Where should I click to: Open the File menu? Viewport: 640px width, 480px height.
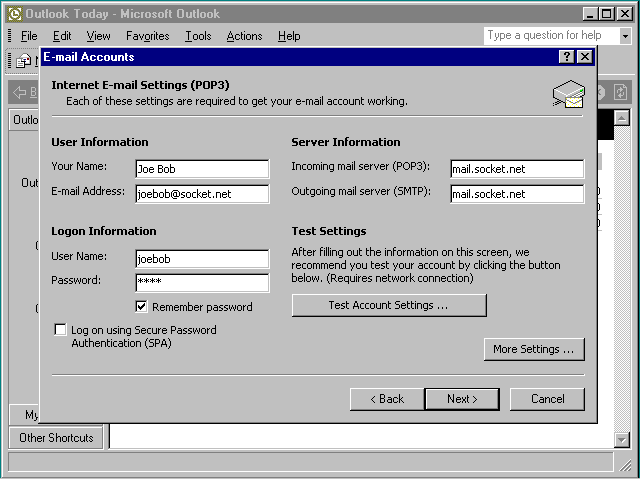[x=29, y=36]
